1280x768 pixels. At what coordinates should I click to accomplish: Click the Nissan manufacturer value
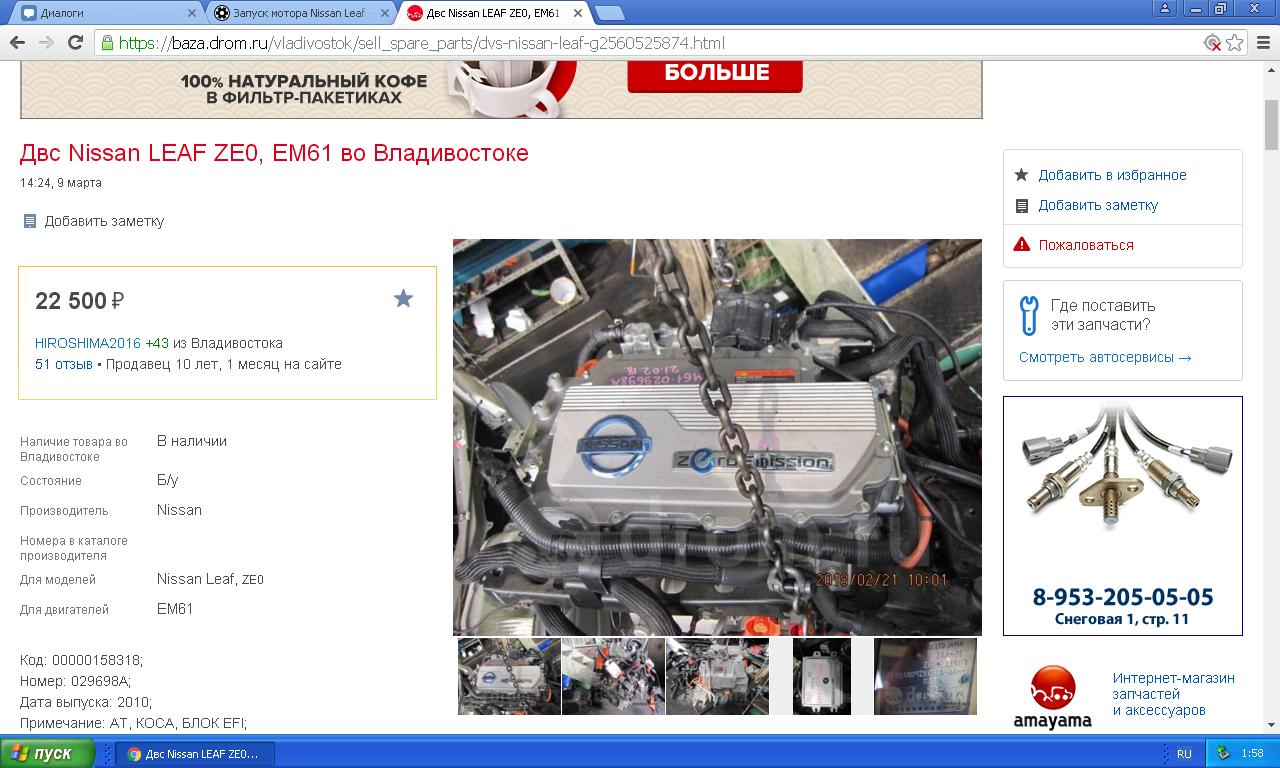[x=179, y=510]
